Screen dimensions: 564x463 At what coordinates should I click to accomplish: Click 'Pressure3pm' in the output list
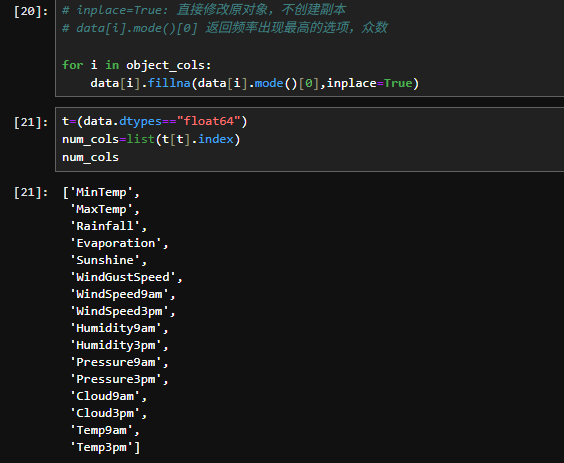[x=115, y=379]
